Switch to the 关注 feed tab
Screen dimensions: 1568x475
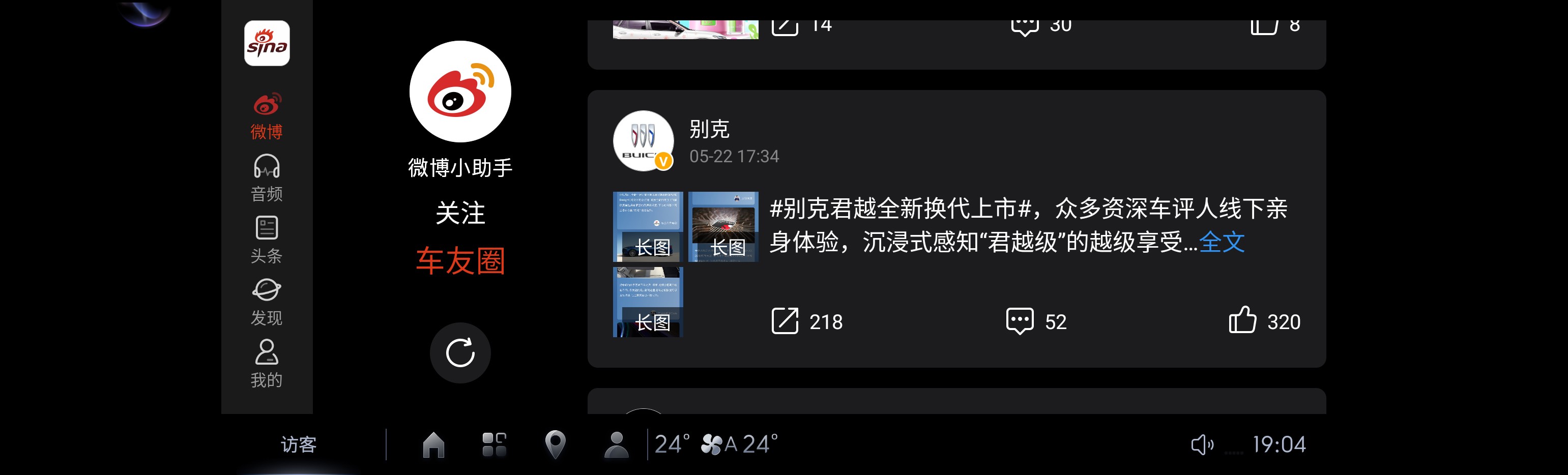pyautogui.click(x=460, y=213)
